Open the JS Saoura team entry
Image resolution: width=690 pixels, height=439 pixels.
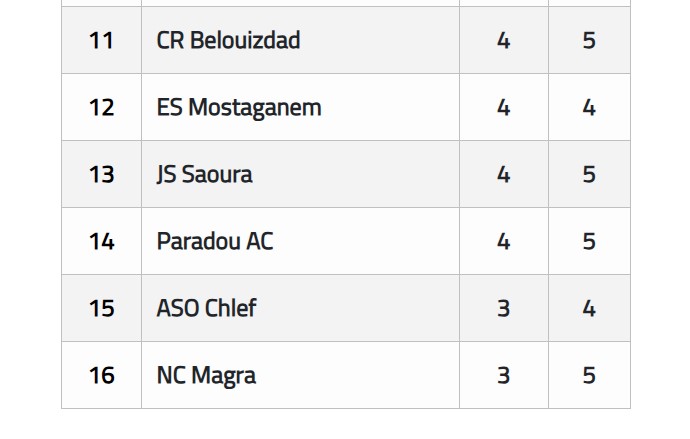pyautogui.click(x=205, y=174)
